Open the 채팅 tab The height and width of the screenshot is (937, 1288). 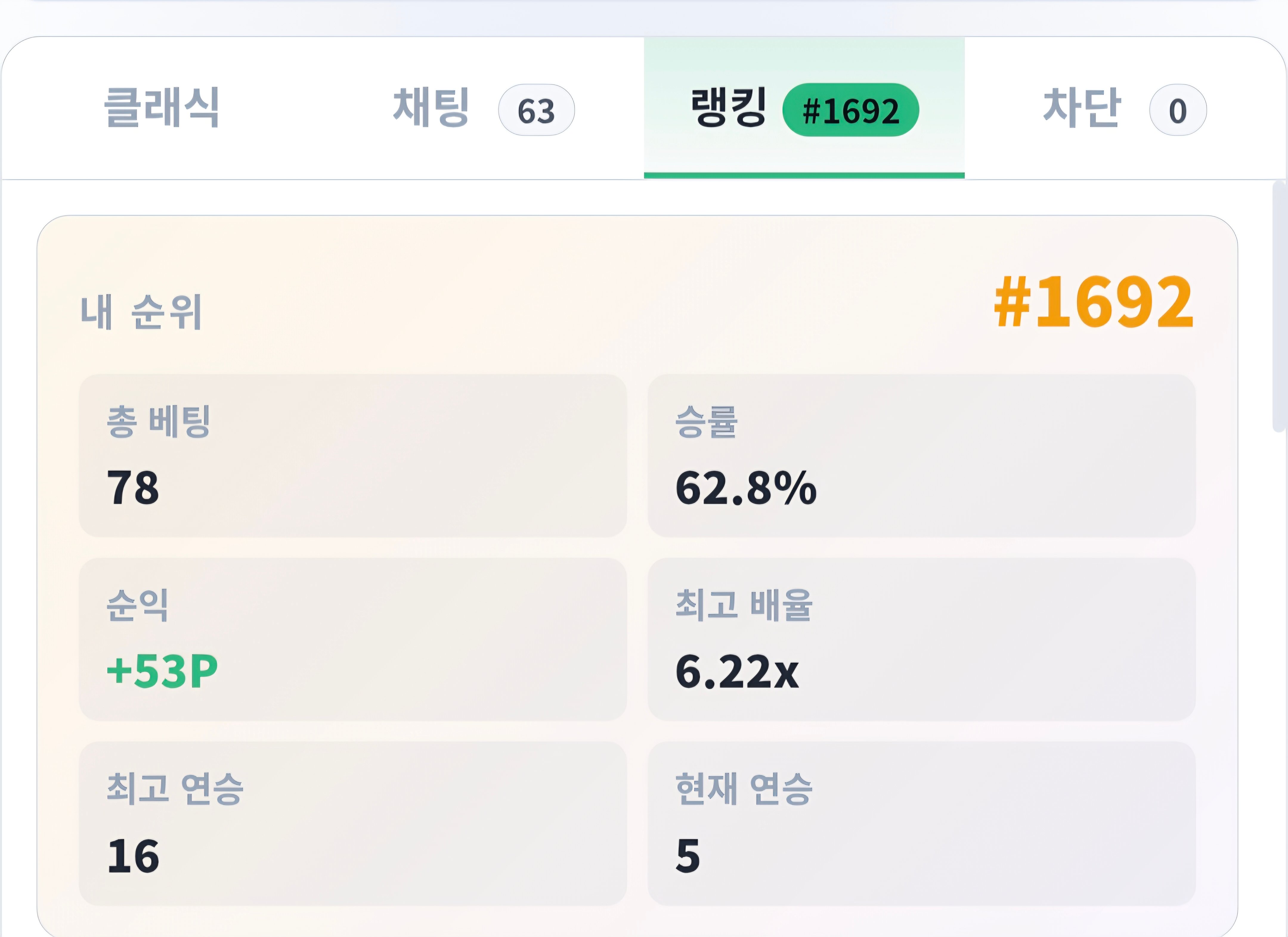pyautogui.click(x=483, y=108)
